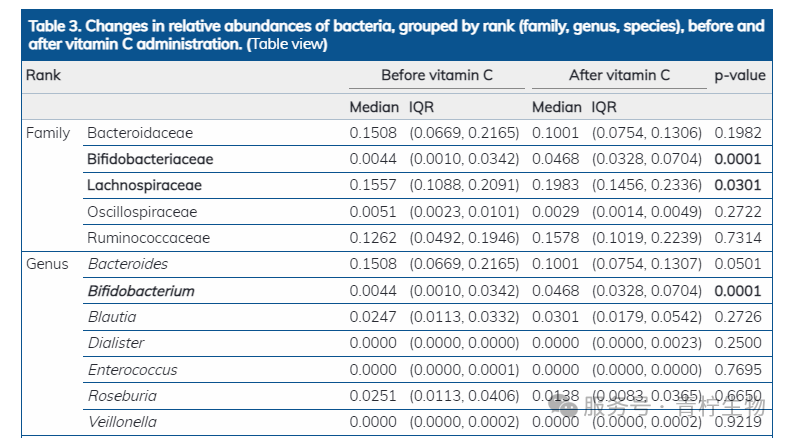Click the Genus rank group label
Viewport: 791px width, 438px height.
click(47, 264)
